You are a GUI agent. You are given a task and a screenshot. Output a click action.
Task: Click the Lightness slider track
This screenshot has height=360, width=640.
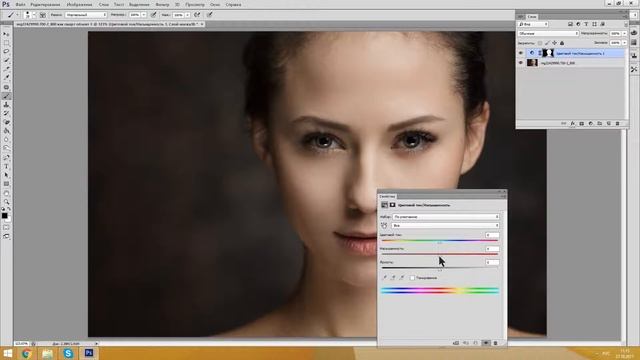tap(440, 268)
